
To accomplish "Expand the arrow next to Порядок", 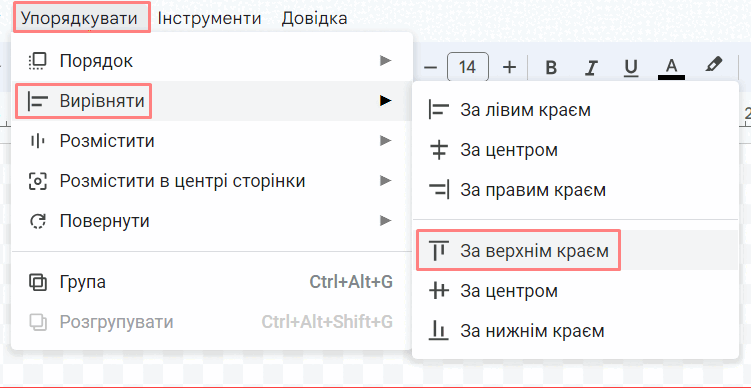I will tap(386, 61).
